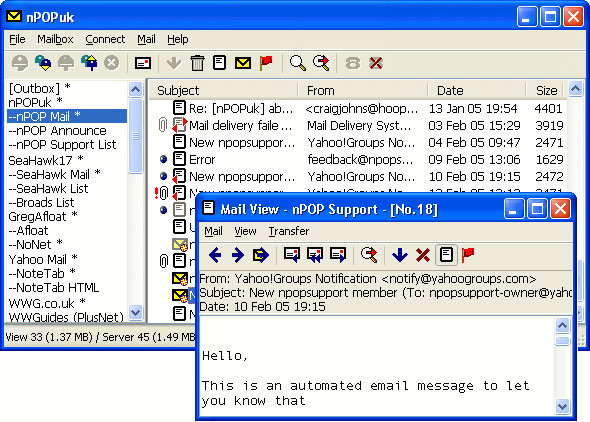Viewport: 590px width, 422px height.
Task: Click the blue down arrow in Mail View
Action: point(400,255)
